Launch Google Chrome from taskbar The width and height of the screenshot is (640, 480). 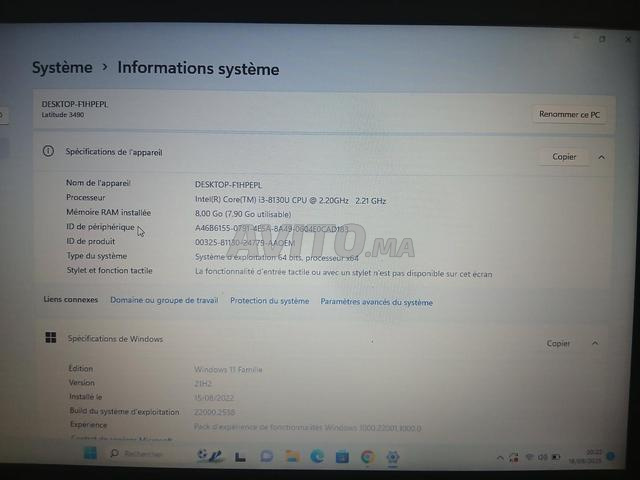(x=367, y=457)
